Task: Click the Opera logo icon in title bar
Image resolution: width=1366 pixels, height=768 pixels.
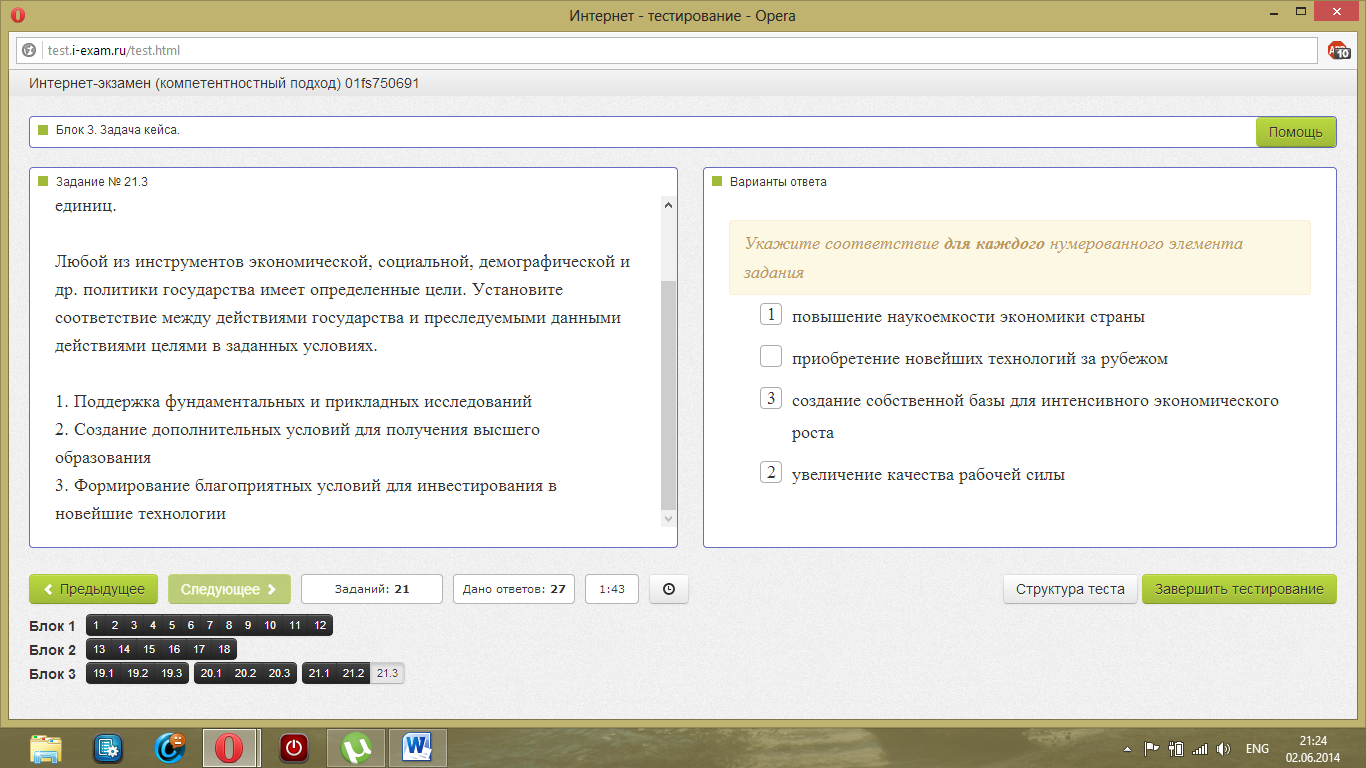Action: pos(17,15)
